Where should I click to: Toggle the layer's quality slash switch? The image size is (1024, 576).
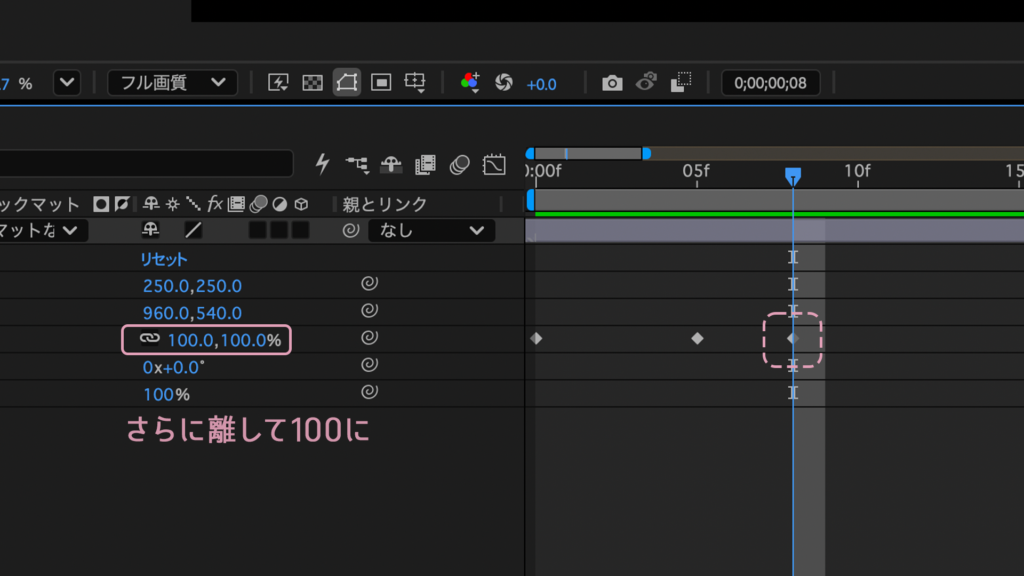tap(193, 230)
